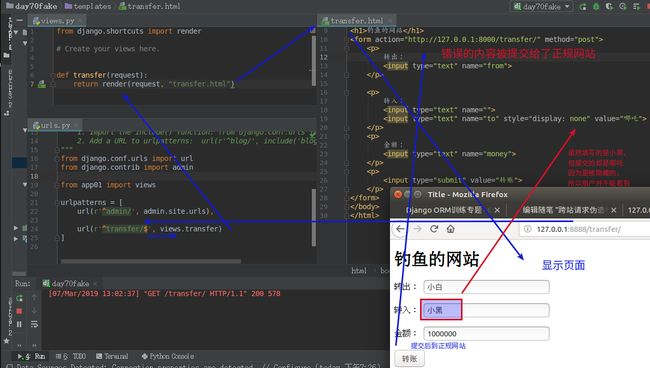Click Firefox reload button
The width and height of the screenshot is (650, 368).
coord(434,229)
